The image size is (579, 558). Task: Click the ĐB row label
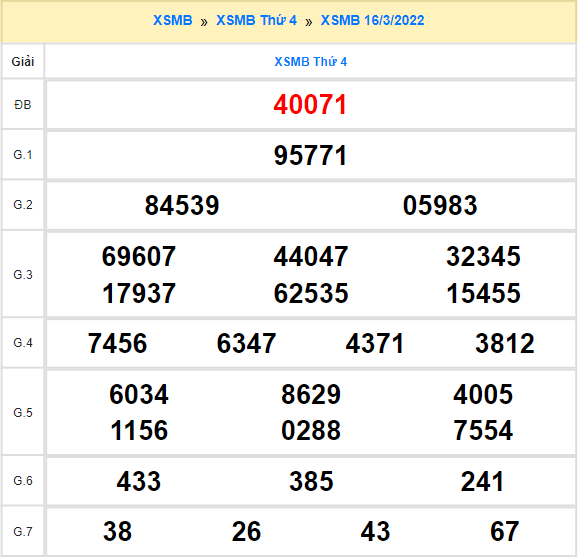point(23,105)
